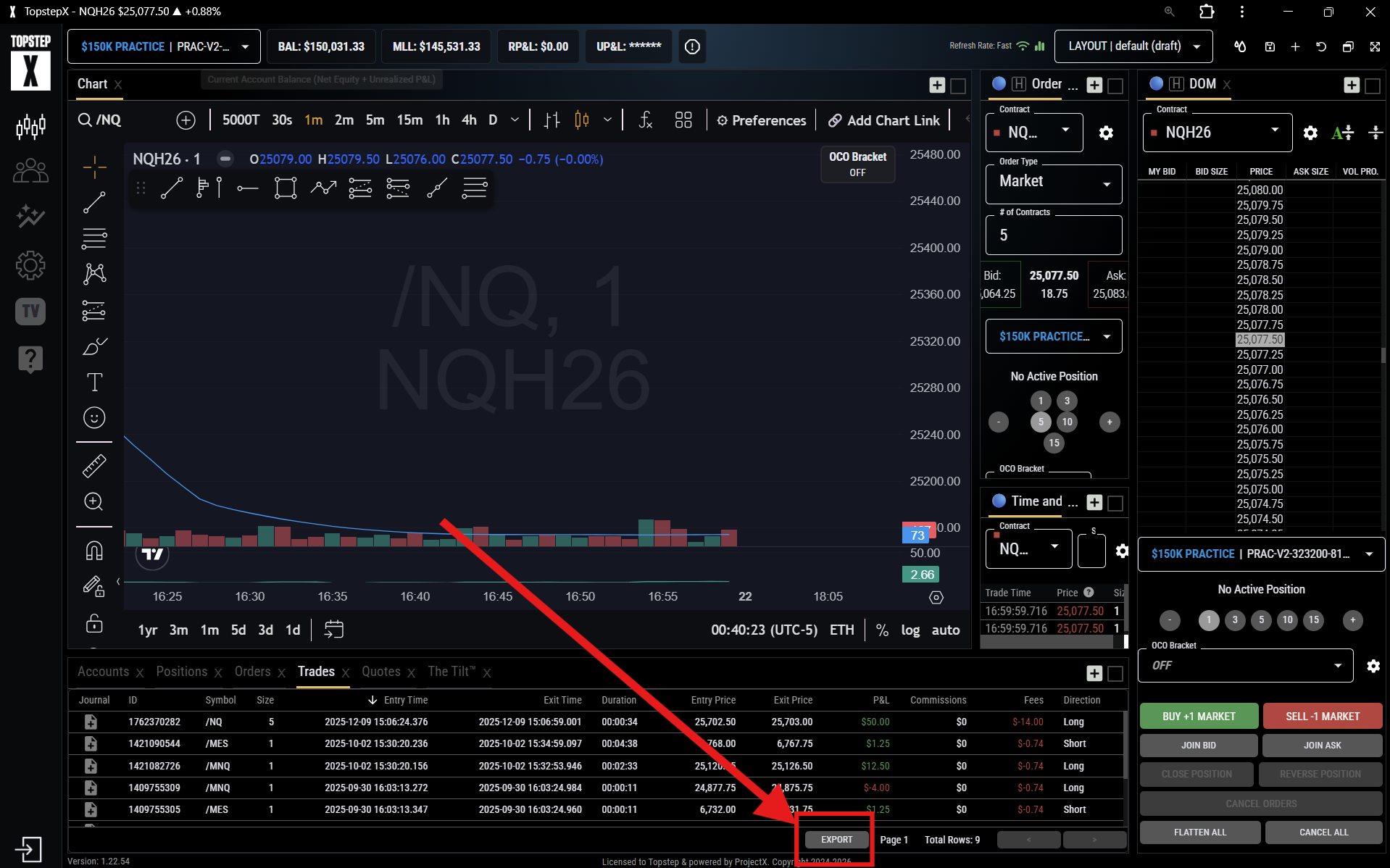
Task: Click the blue link dot on the DOM panel
Action: point(1155,84)
